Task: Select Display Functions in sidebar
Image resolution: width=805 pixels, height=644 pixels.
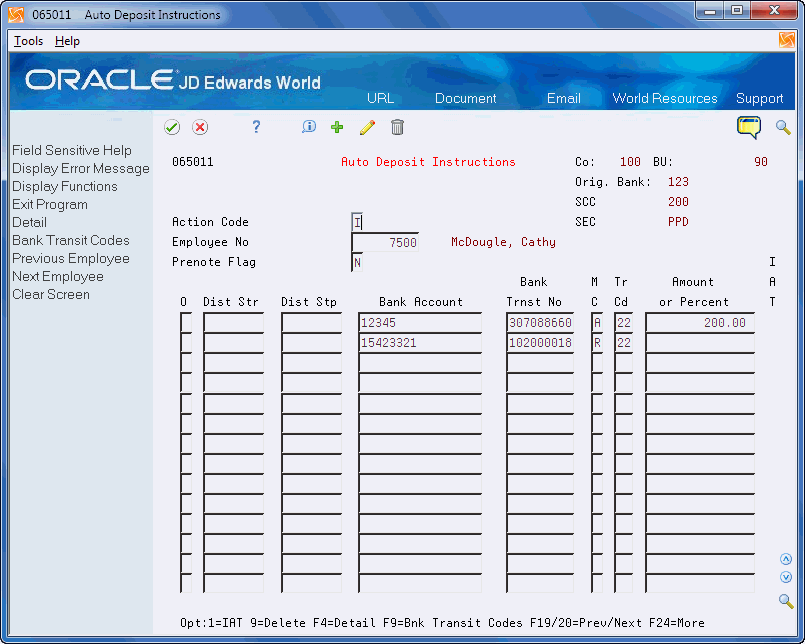Action: point(65,186)
